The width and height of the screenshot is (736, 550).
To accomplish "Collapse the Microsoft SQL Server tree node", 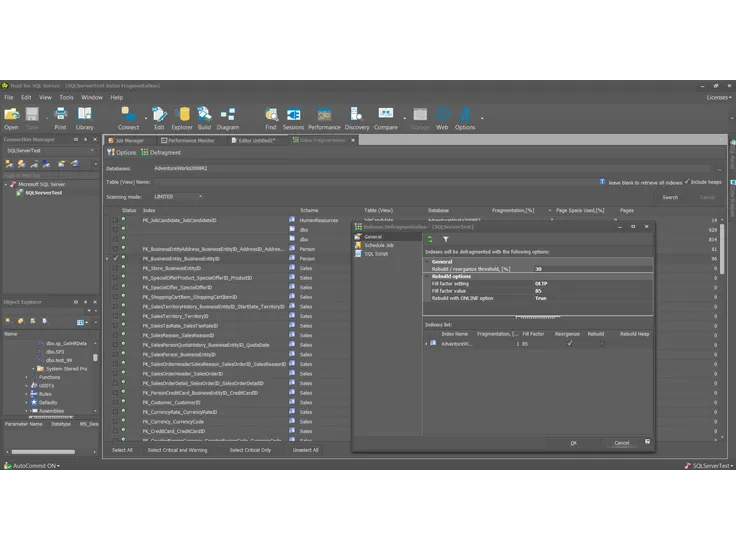I will tap(6, 184).
